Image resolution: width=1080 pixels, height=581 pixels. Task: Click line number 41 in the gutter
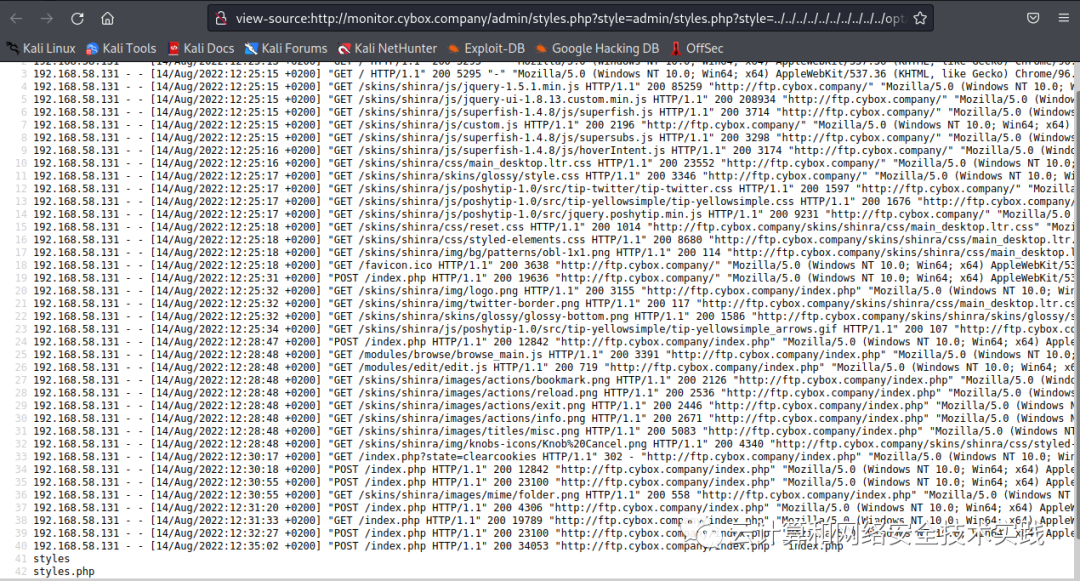(21, 558)
